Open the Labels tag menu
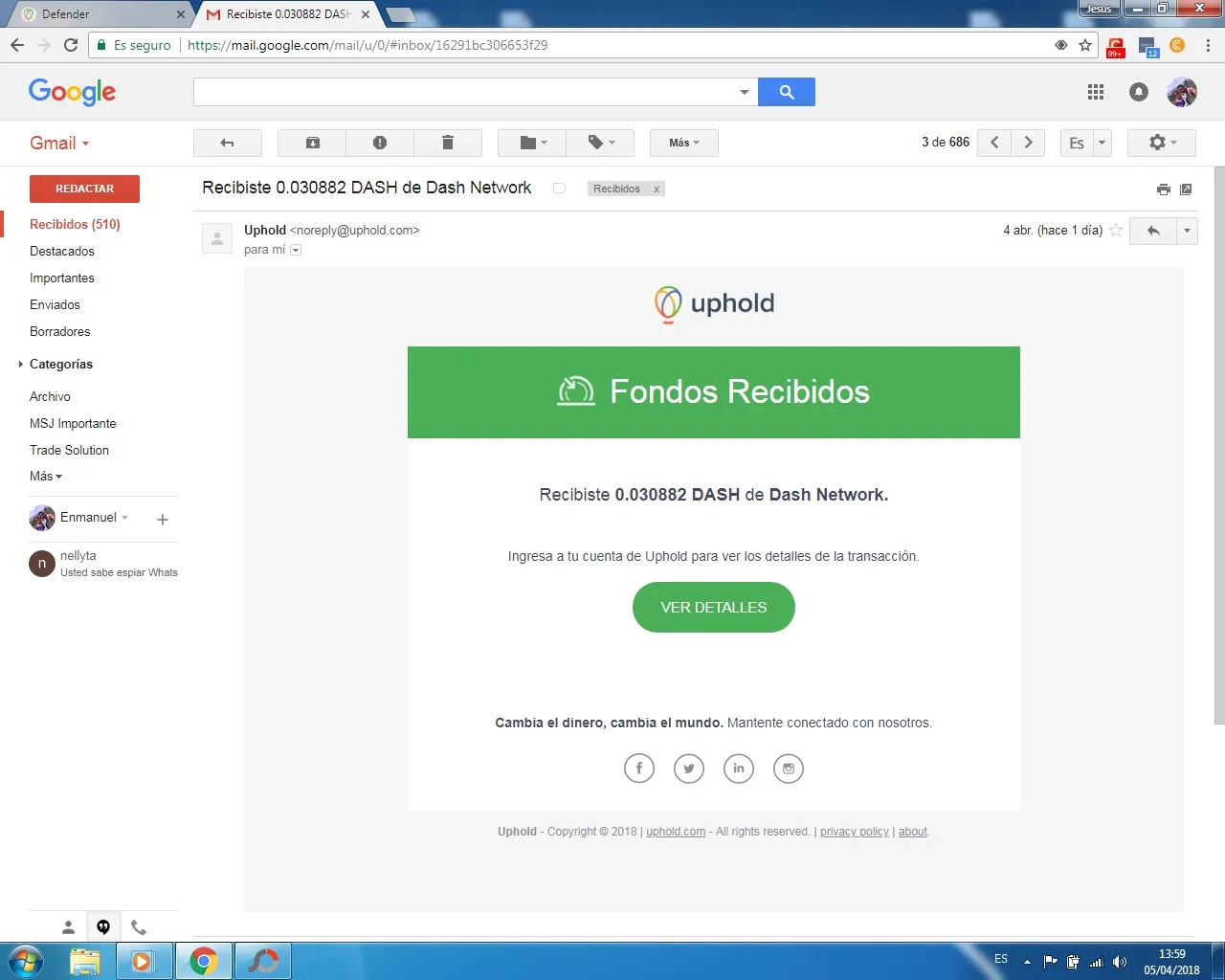 pyautogui.click(x=600, y=143)
